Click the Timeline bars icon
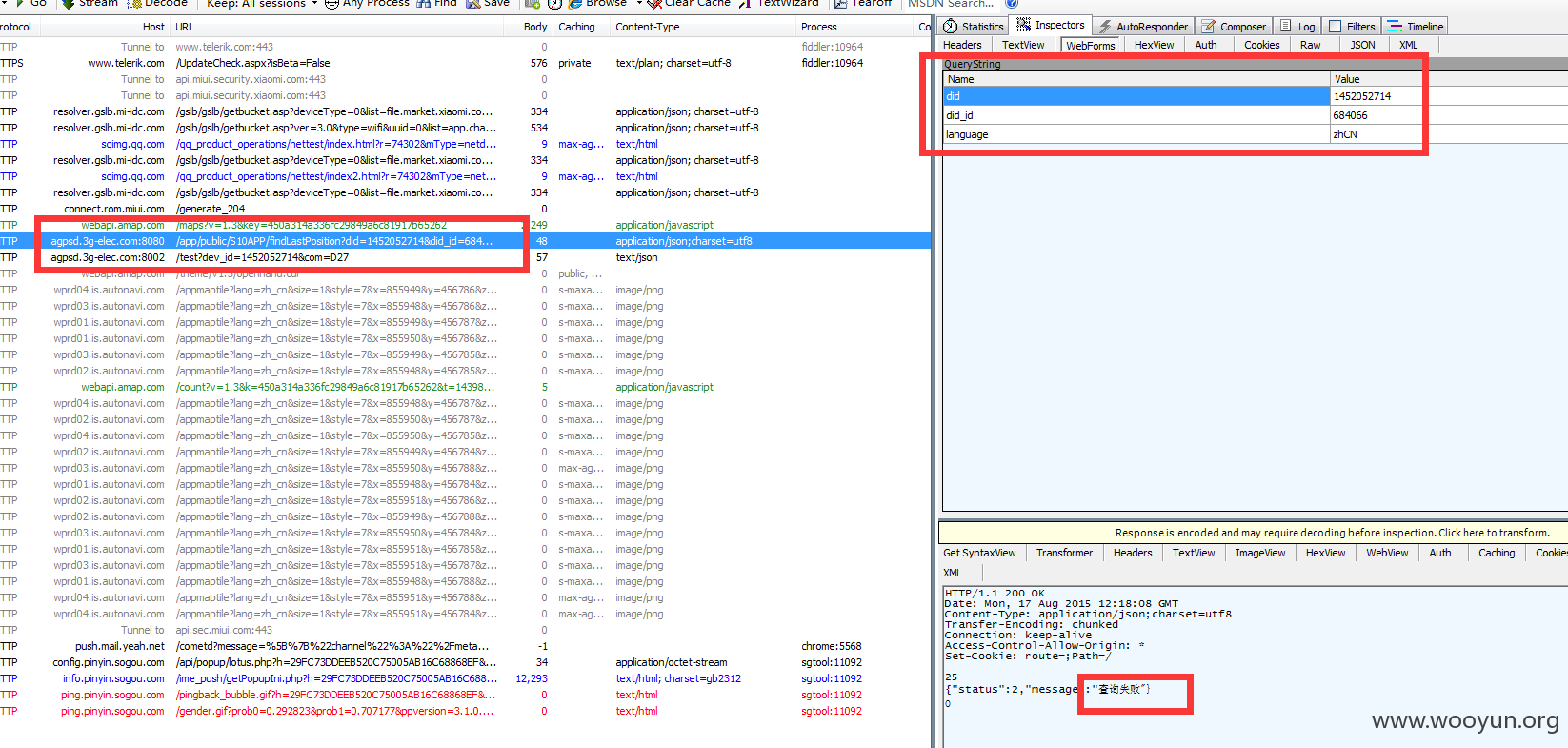The height and width of the screenshot is (748, 1568). pyautogui.click(x=1395, y=27)
